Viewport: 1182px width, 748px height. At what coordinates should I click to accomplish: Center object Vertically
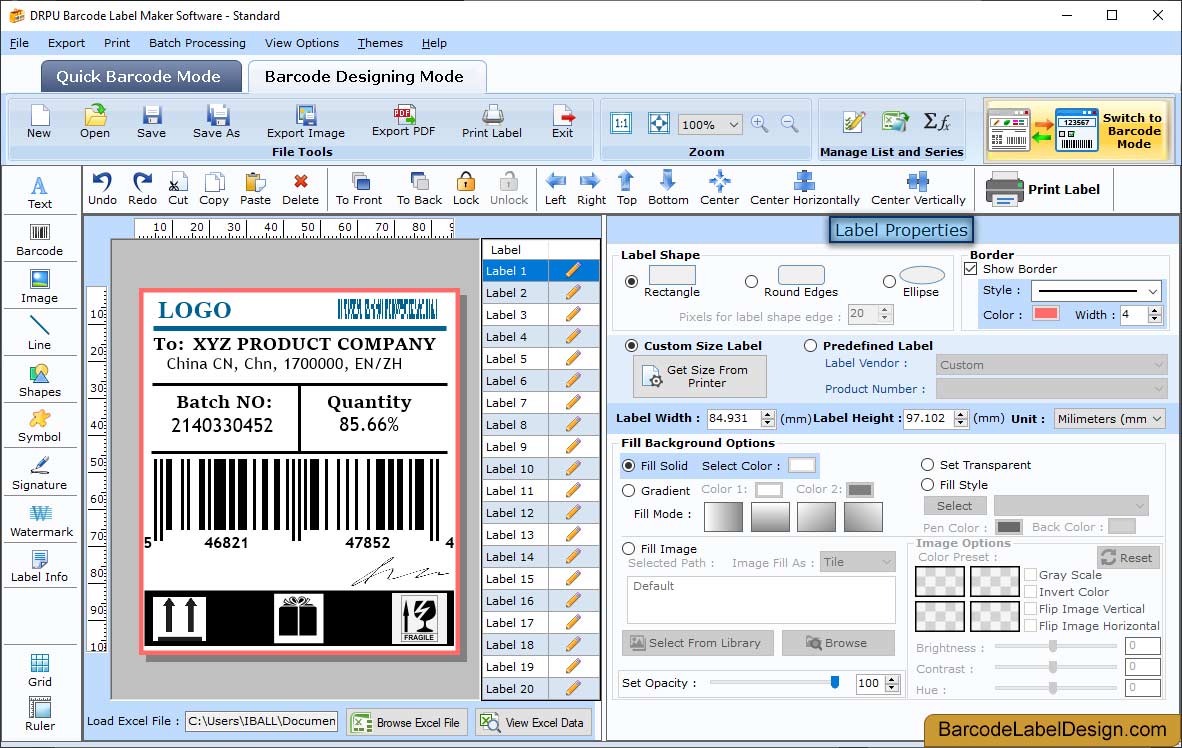[918, 189]
